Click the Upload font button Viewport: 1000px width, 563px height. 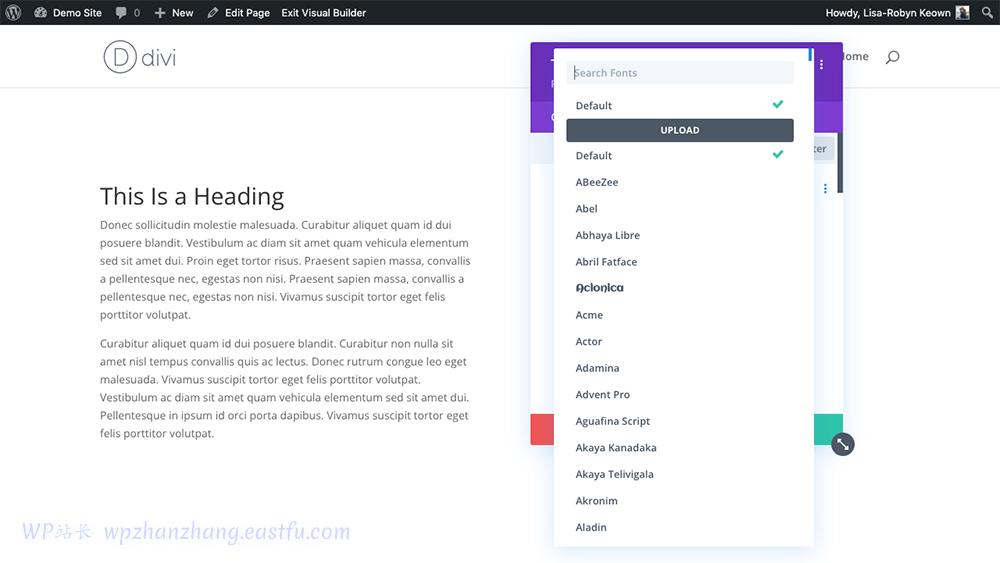(680, 130)
